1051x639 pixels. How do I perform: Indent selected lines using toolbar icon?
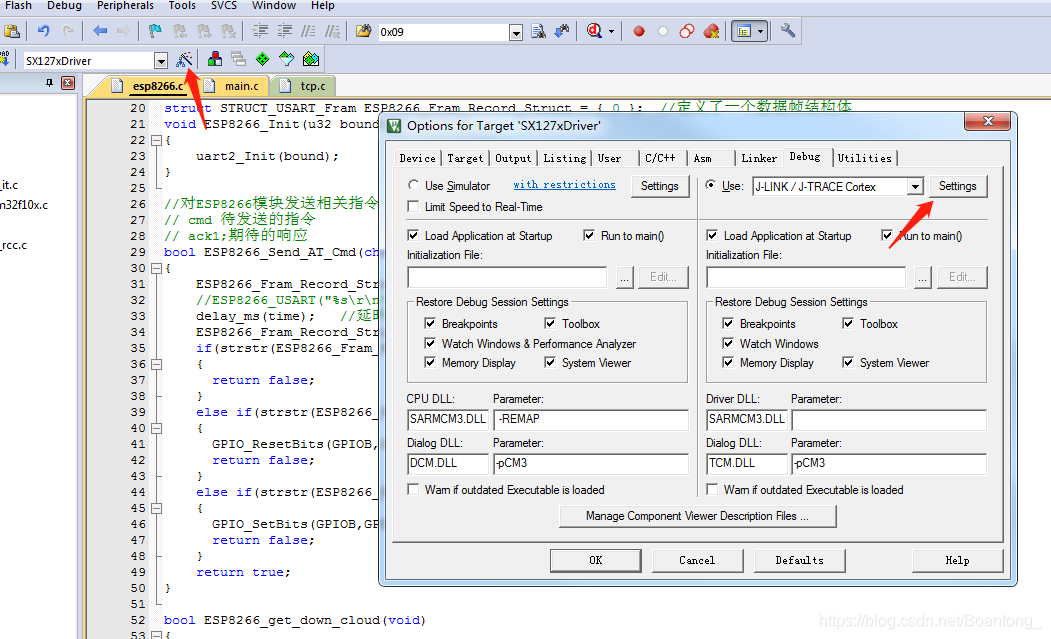click(260, 31)
